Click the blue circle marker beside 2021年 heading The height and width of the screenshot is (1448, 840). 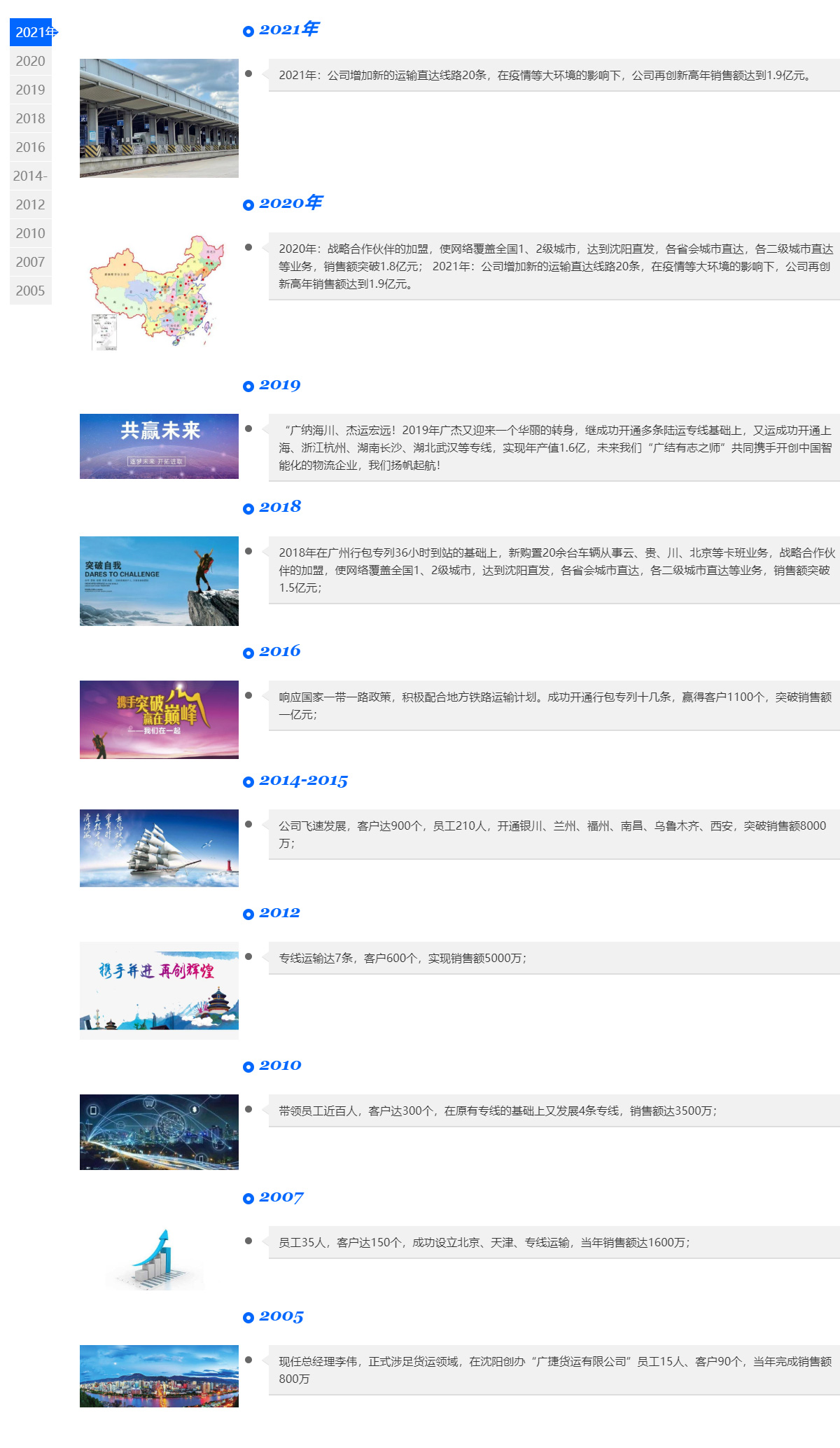pos(248,32)
